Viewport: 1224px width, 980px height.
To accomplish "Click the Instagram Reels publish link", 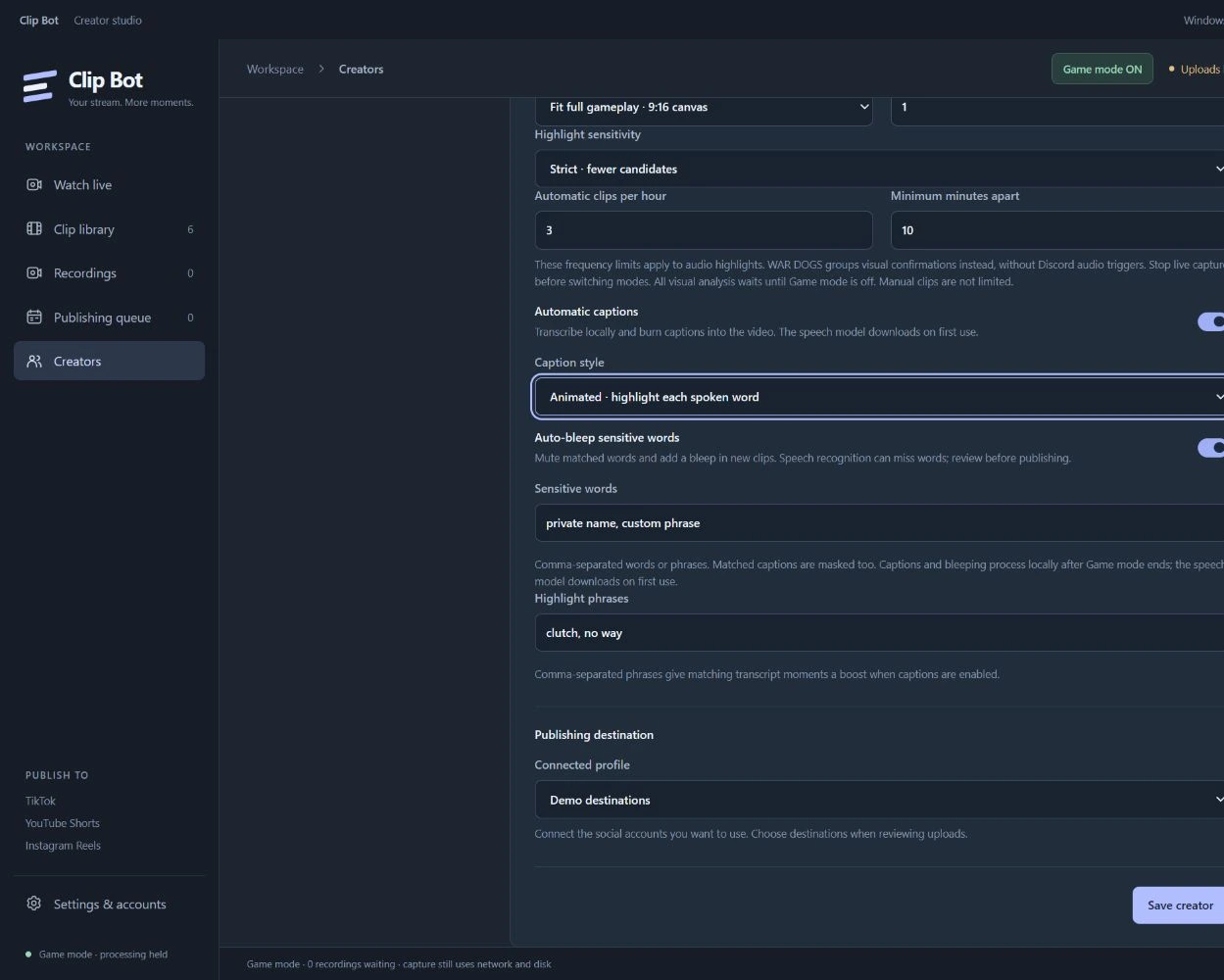I will (x=63, y=846).
